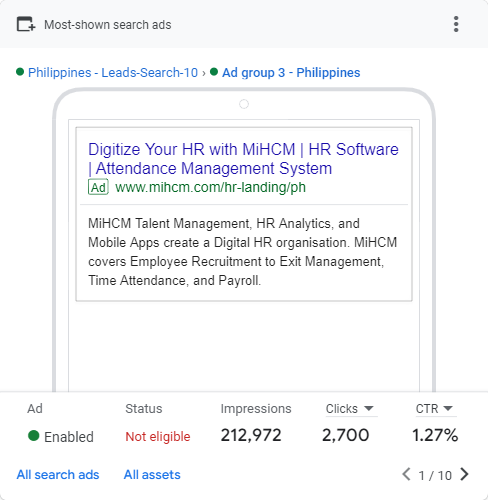Click the green Enabled status dot
This screenshot has height=500, width=488.
click(x=34, y=436)
